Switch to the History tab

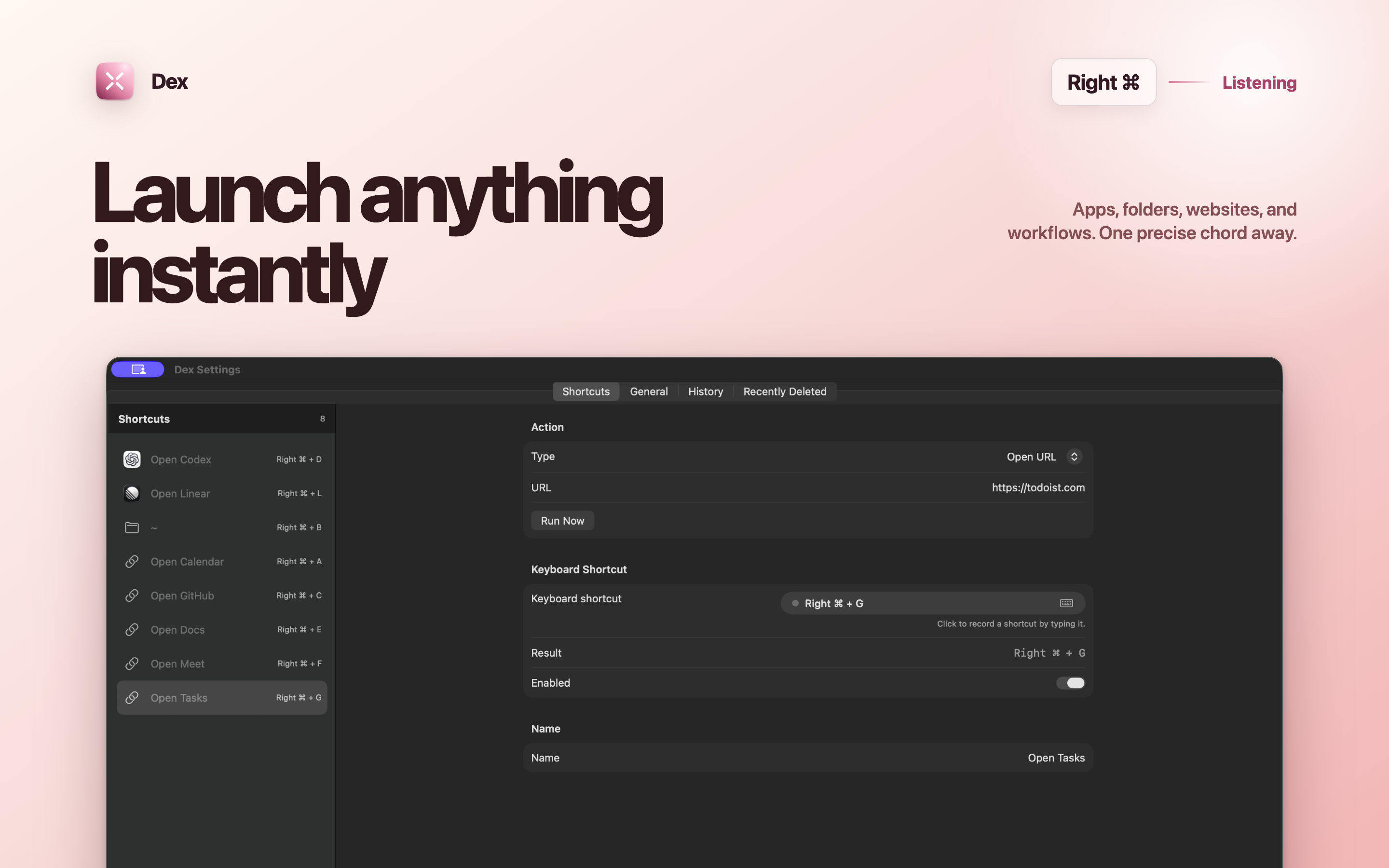(706, 392)
